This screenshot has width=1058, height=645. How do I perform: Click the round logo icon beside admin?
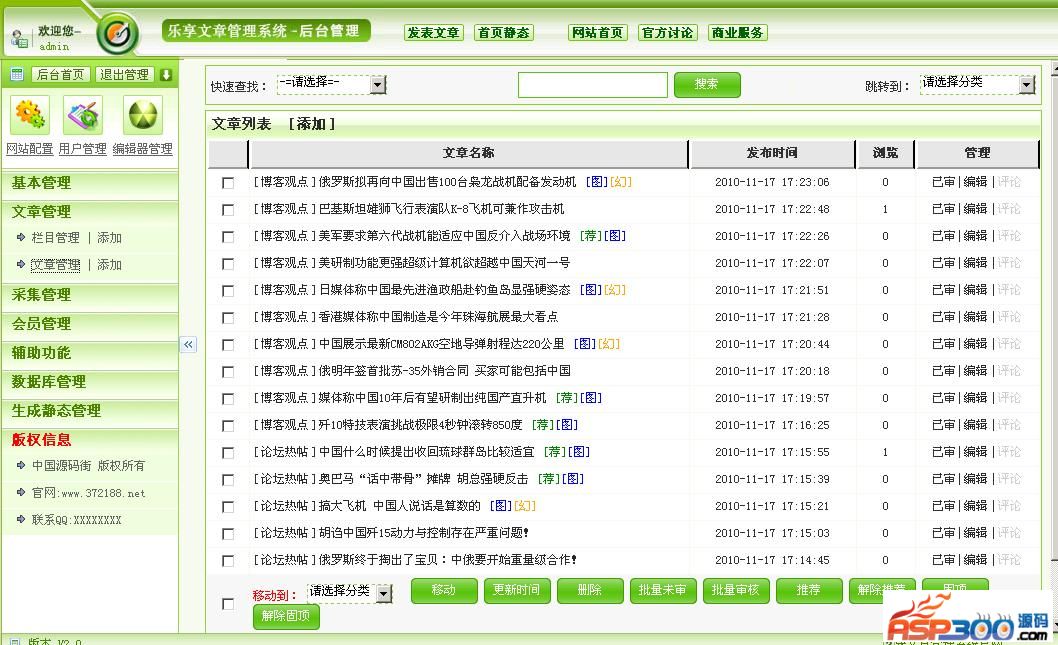(117, 33)
